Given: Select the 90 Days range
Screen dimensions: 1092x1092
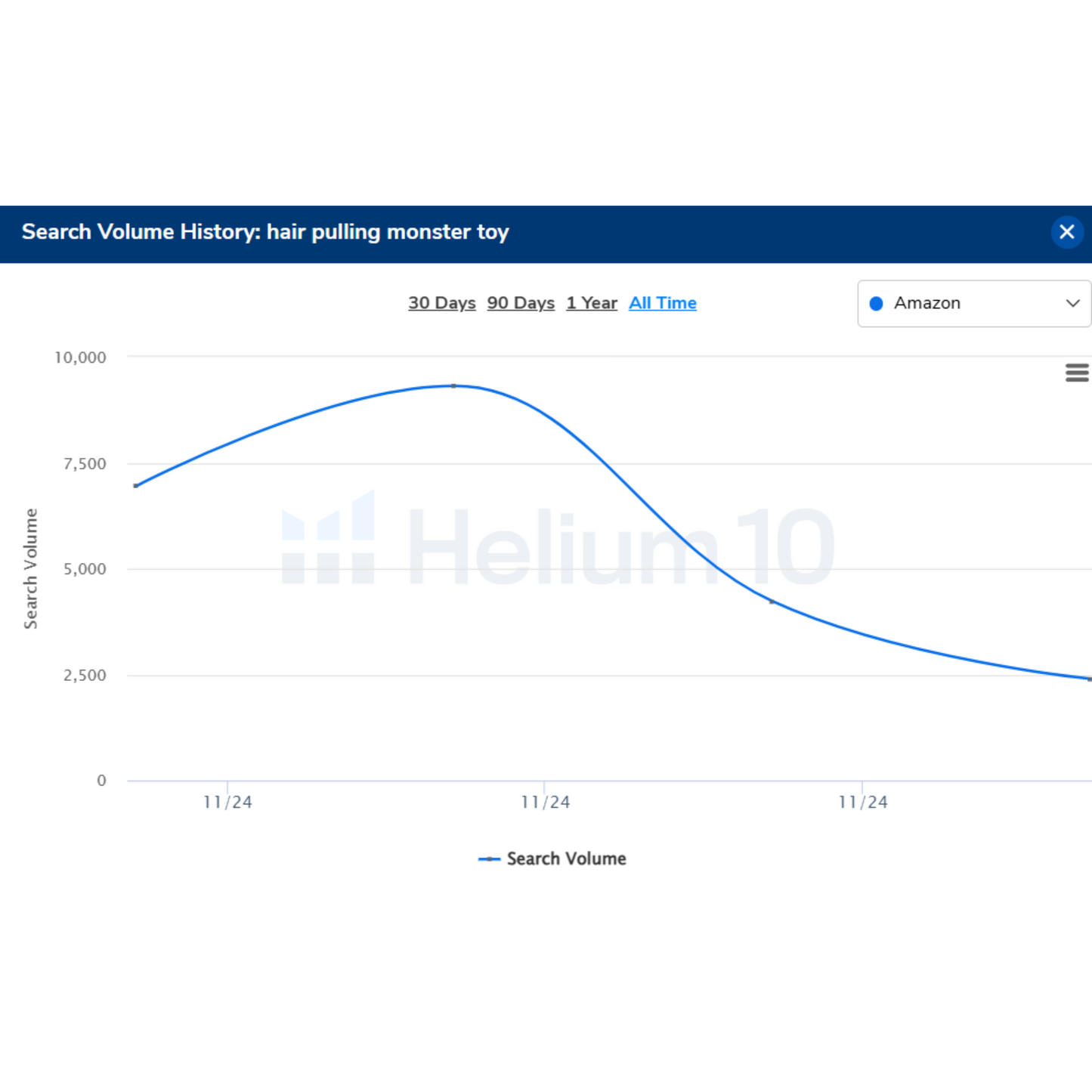Looking at the screenshot, I should [521, 303].
